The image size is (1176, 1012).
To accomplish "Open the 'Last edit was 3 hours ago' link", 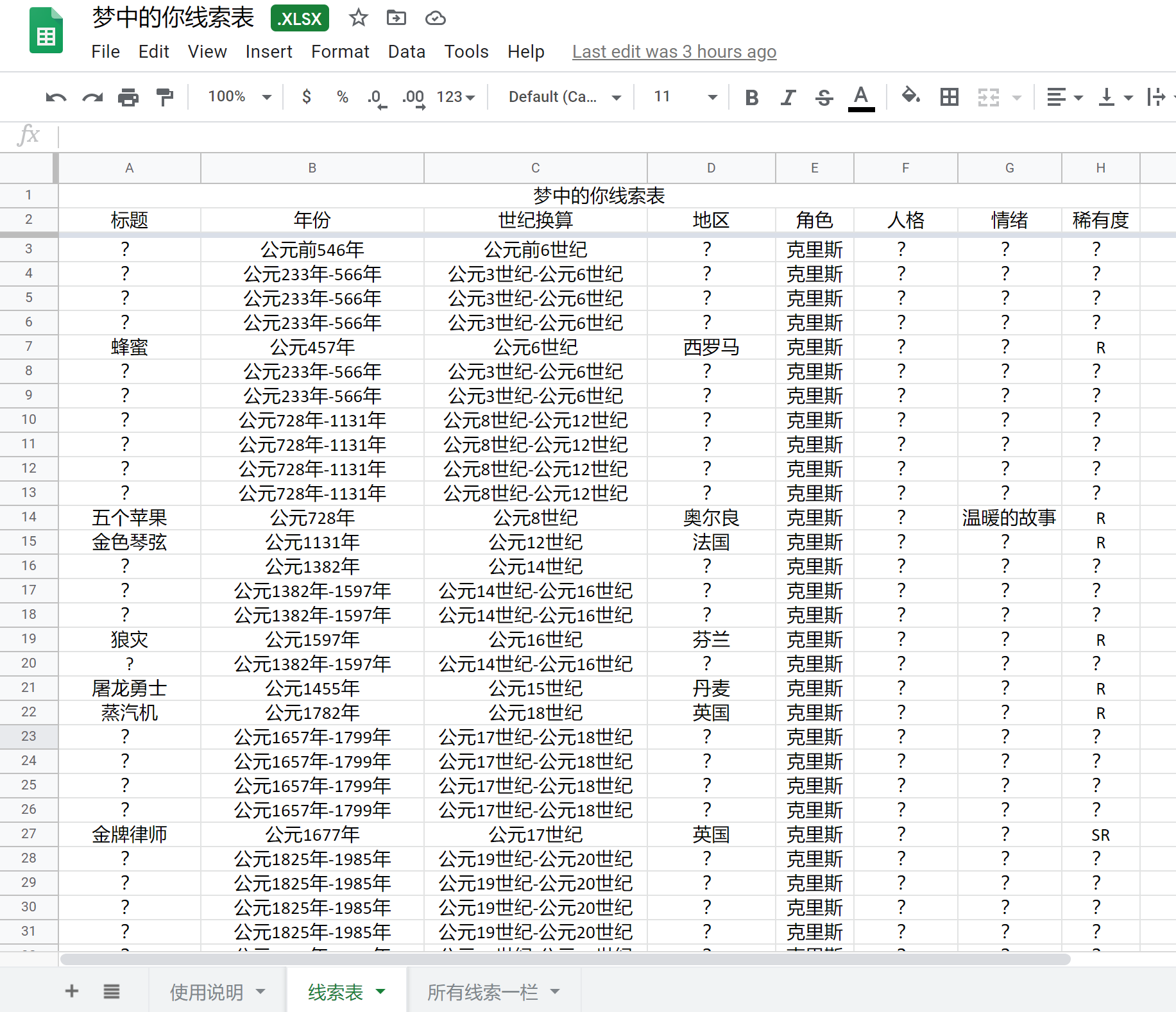I will coord(674,51).
